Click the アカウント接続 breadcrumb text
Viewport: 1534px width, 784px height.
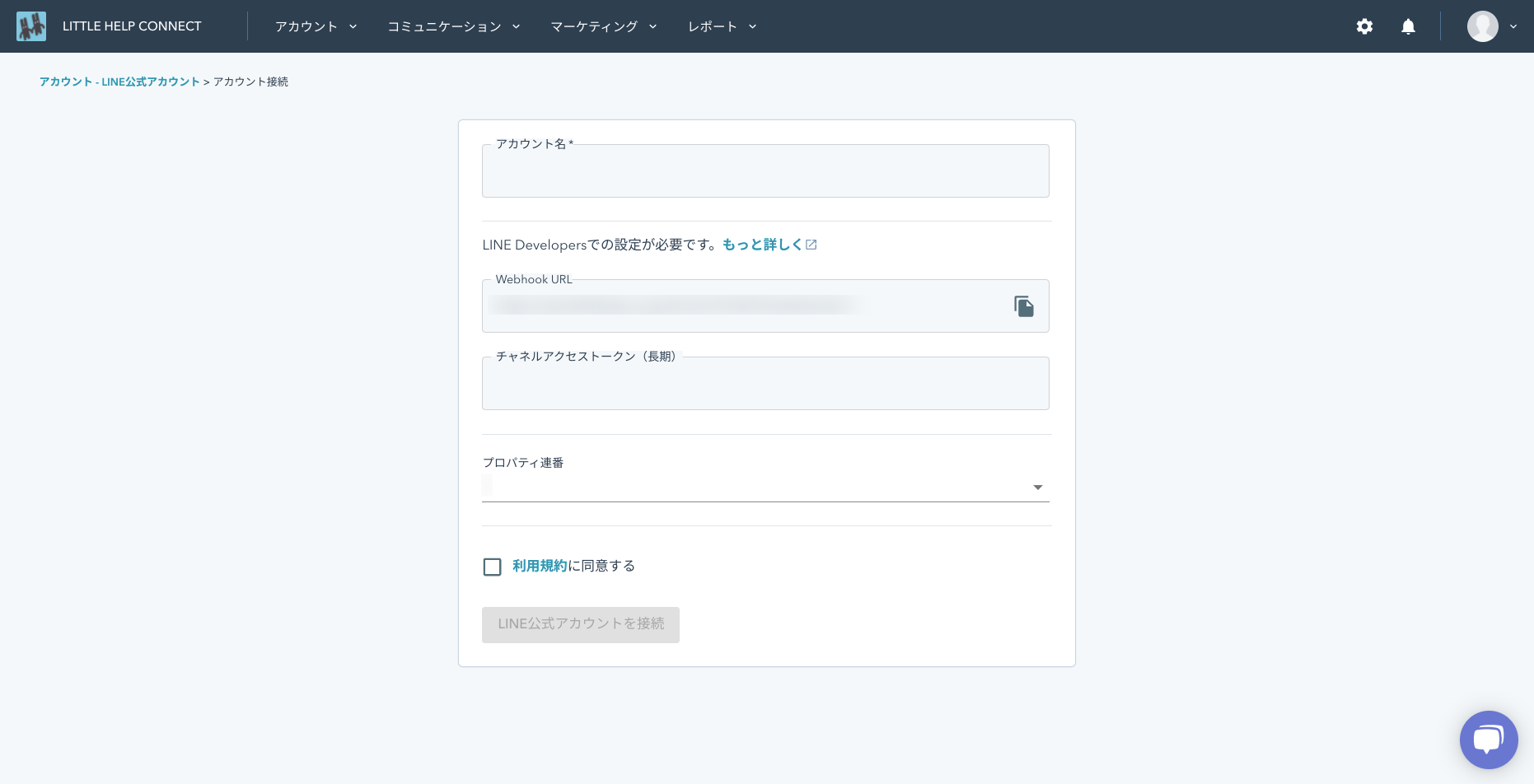coord(250,82)
